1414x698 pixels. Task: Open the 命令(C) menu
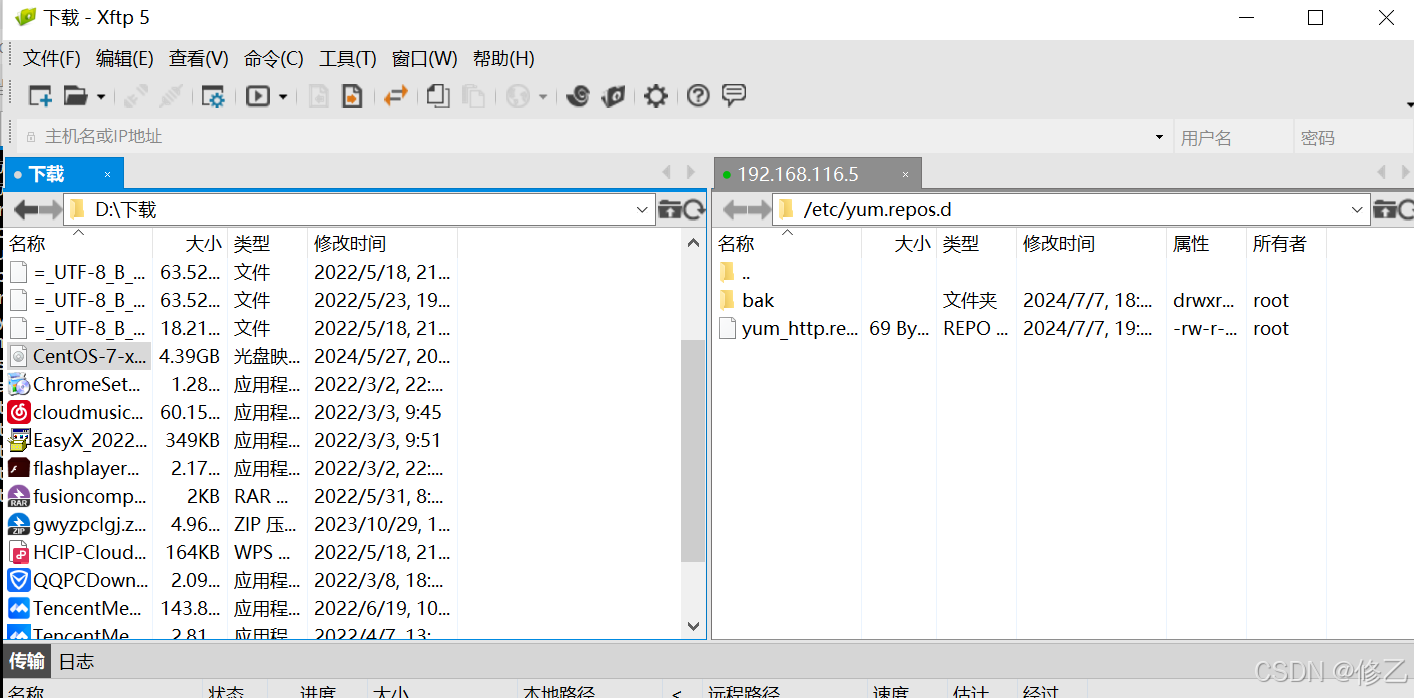(x=274, y=59)
